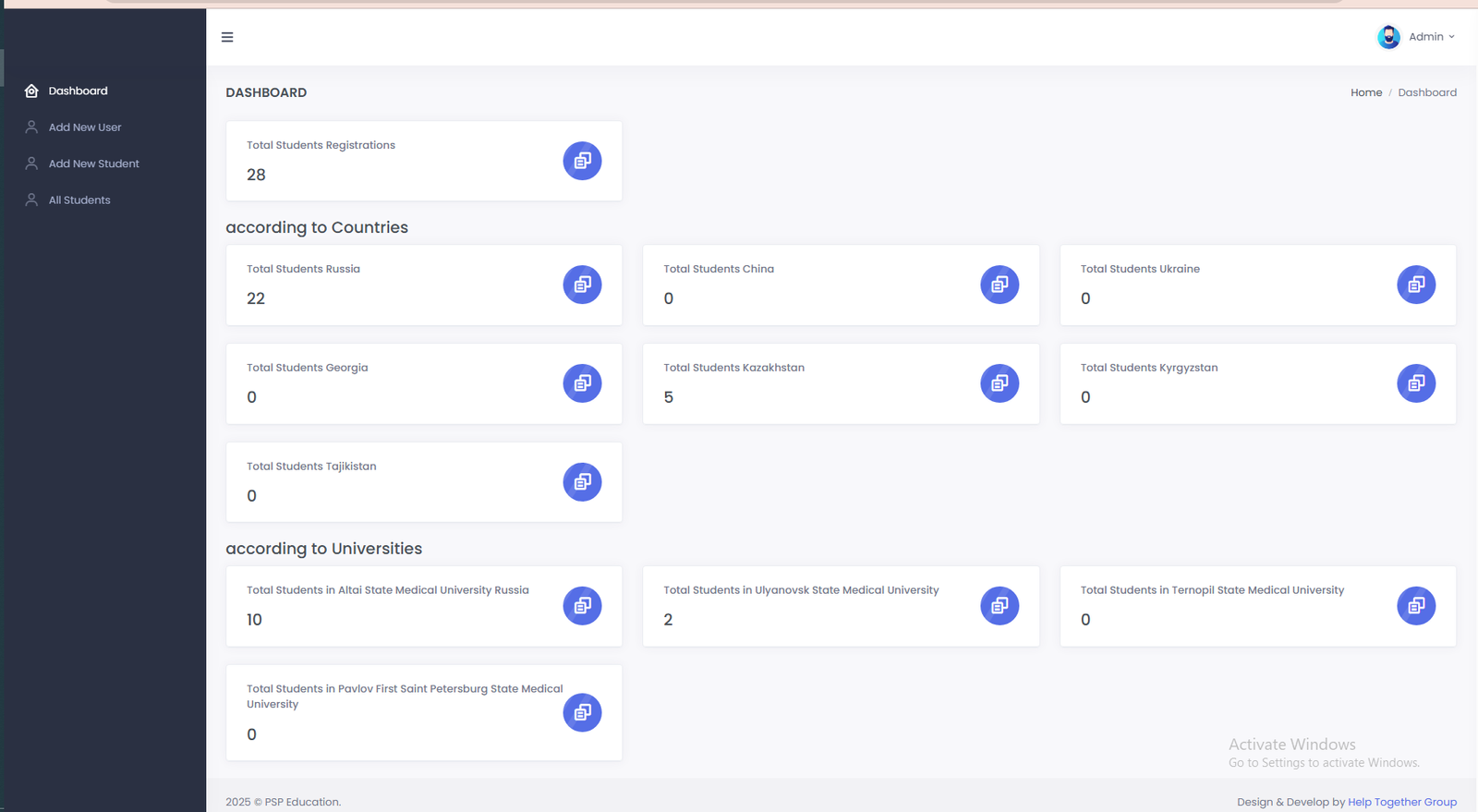The height and width of the screenshot is (812, 1478).
Task: Click the Total Students China label
Action: pyautogui.click(x=719, y=269)
